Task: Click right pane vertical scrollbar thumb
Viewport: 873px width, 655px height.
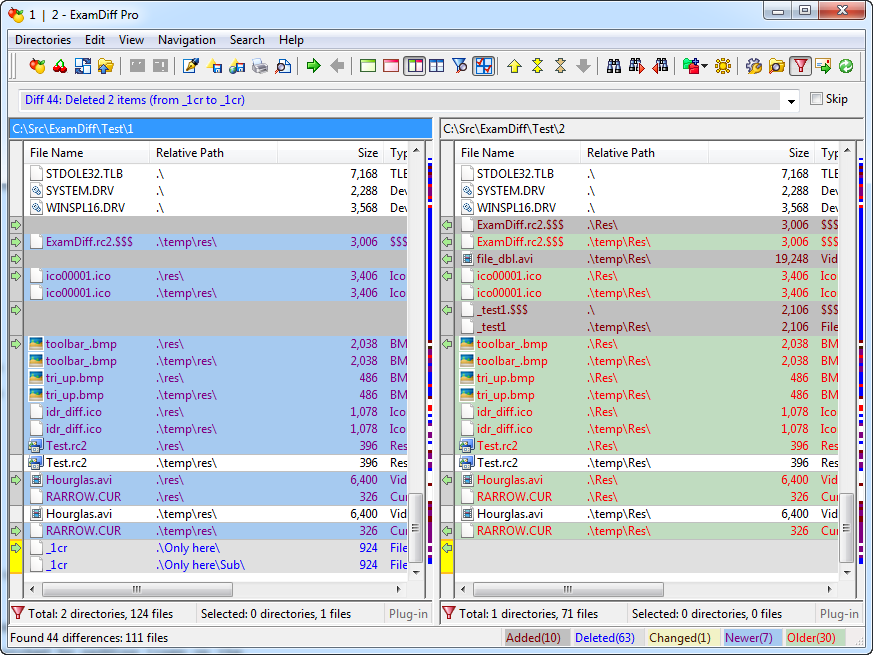Action: [846, 528]
